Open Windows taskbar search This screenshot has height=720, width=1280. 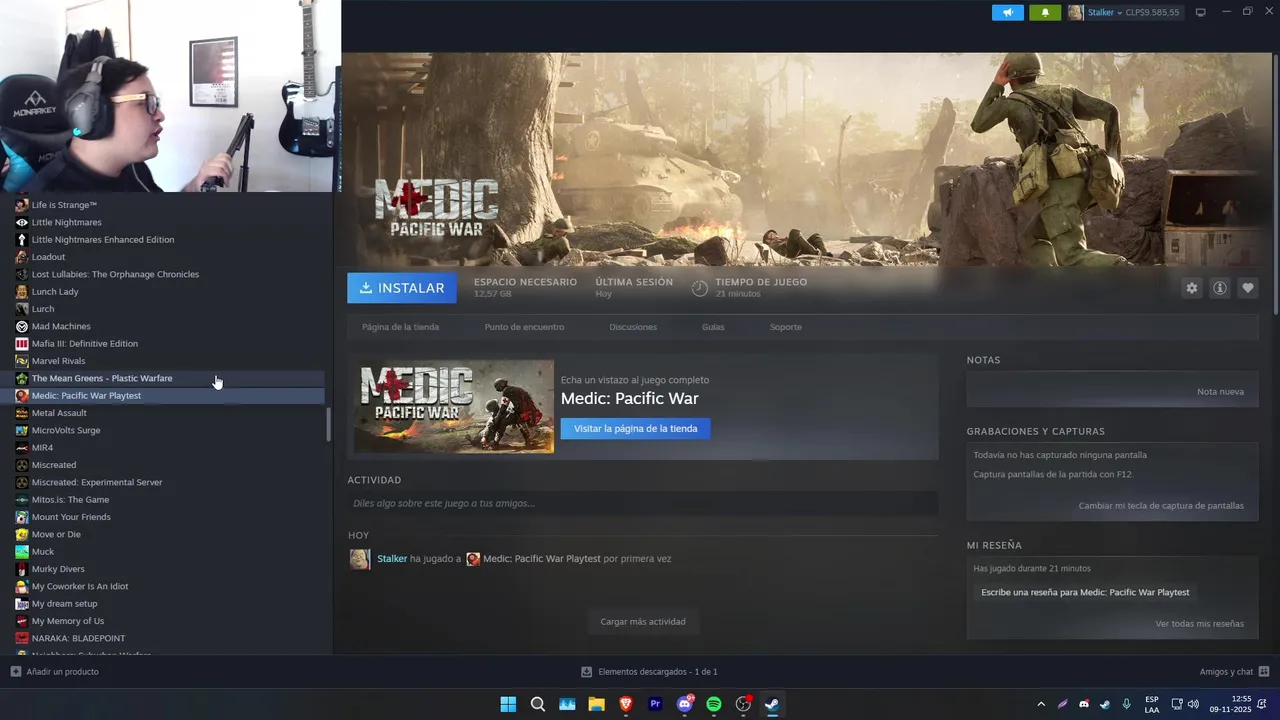pos(538,704)
